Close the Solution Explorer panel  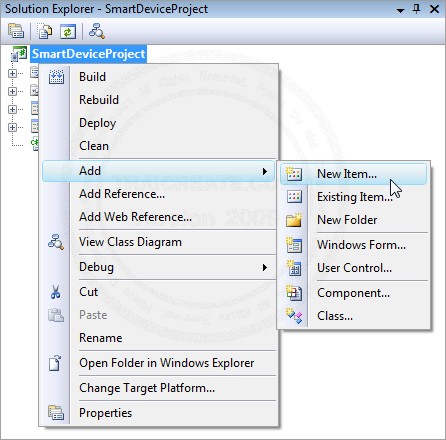click(434, 9)
